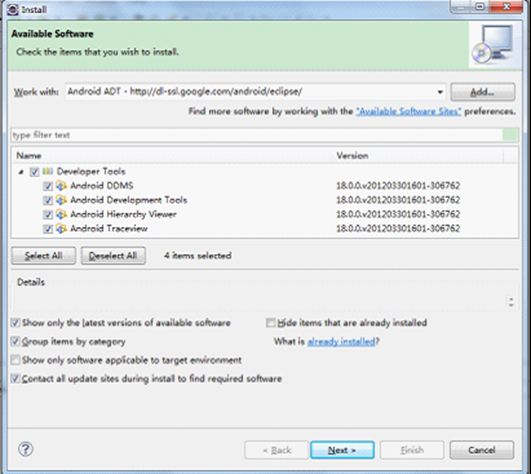Image resolution: width=531 pixels, height=474 pixels.
Task: Click the version number of Android Traceview
Action: click(398, 229)
